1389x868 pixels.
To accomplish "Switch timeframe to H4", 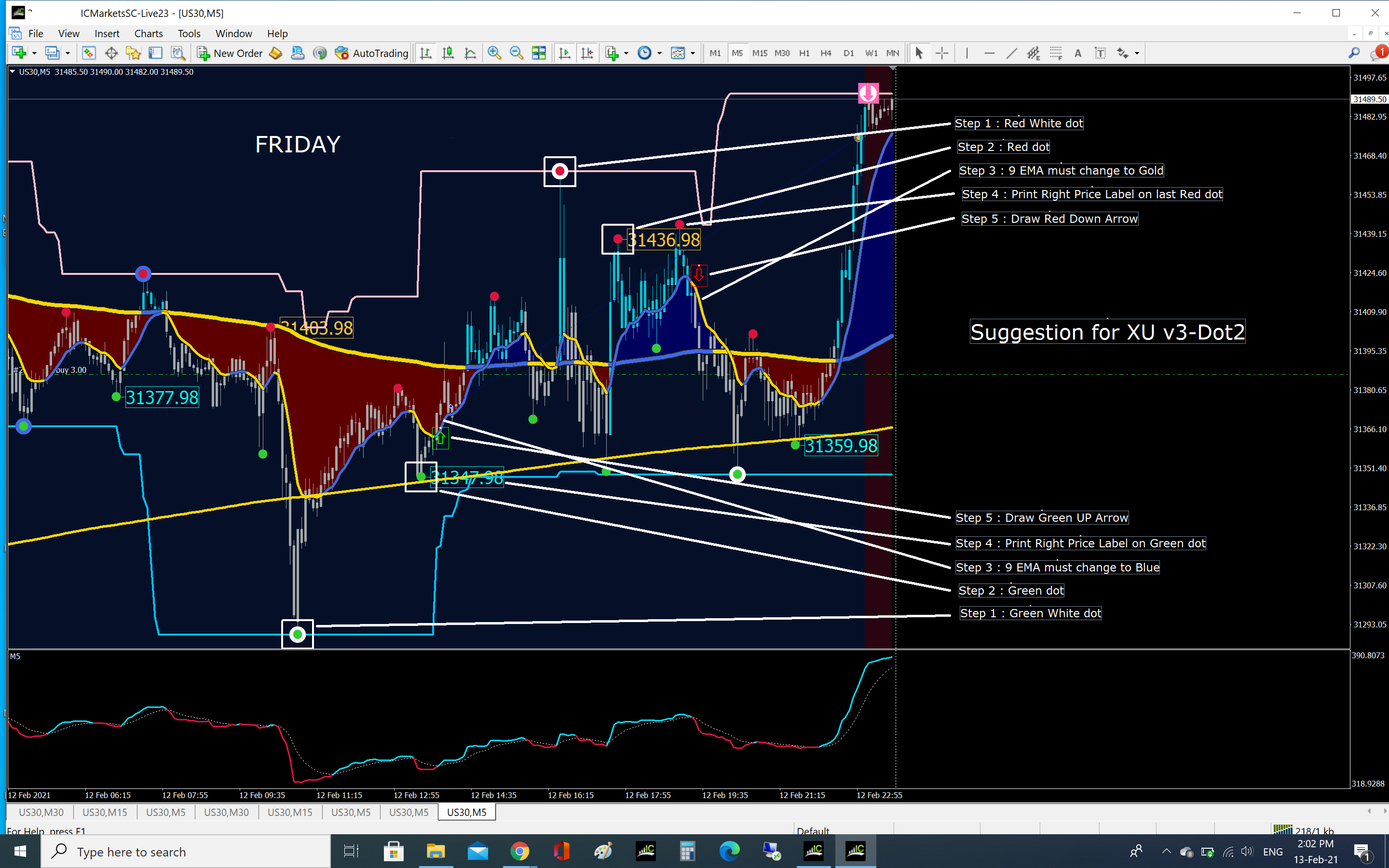I will click(x=825, y=54).
